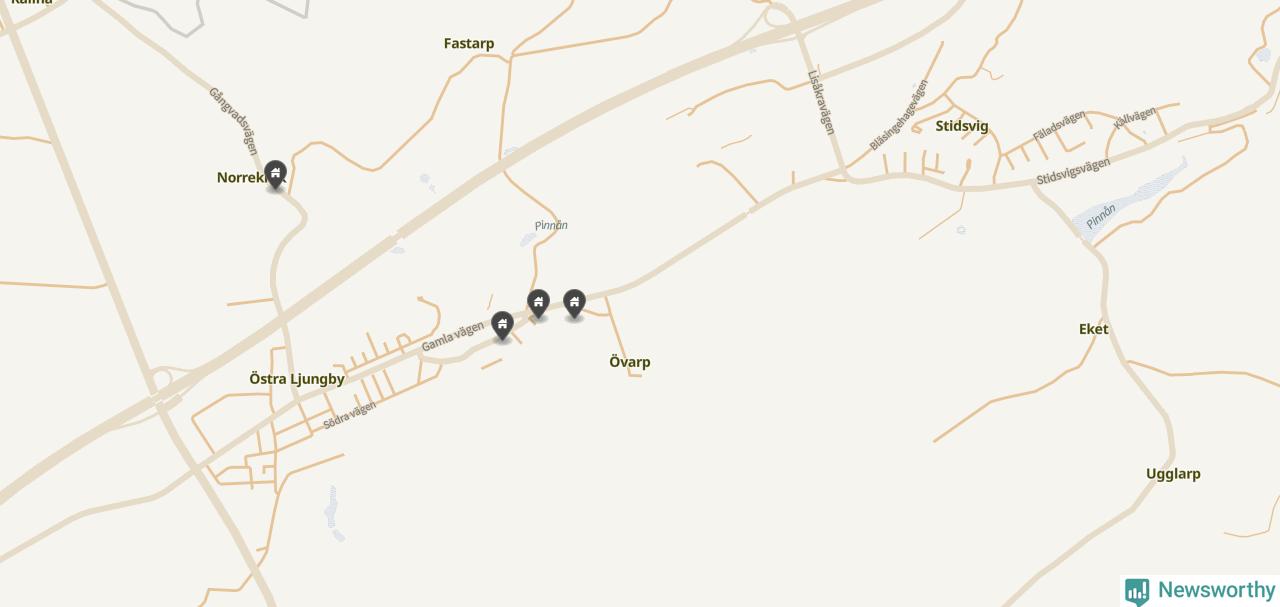1280x607 pixels.
Task: Click the house marker closest to Övarp
Action: (574, 303)
